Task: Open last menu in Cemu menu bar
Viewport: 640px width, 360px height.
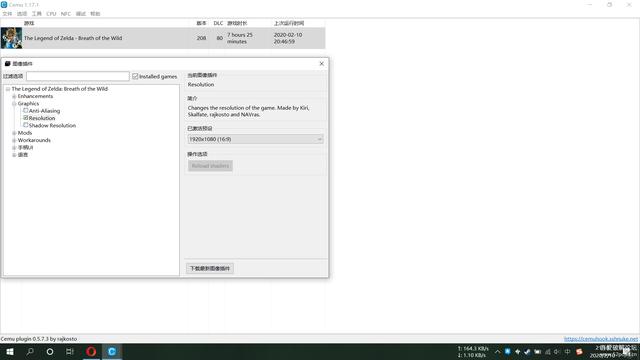Action: tap(95, 13)
